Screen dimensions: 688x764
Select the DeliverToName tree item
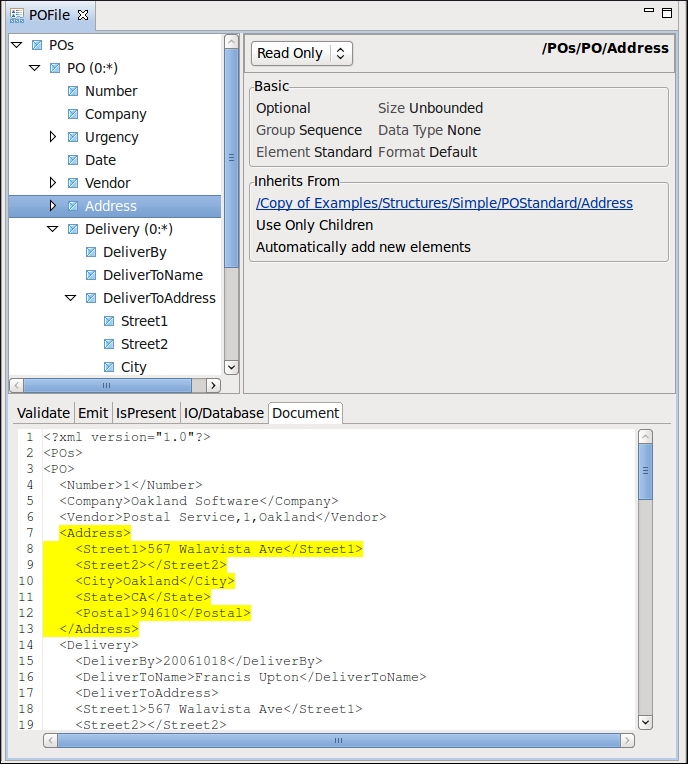tap(153, 275)
